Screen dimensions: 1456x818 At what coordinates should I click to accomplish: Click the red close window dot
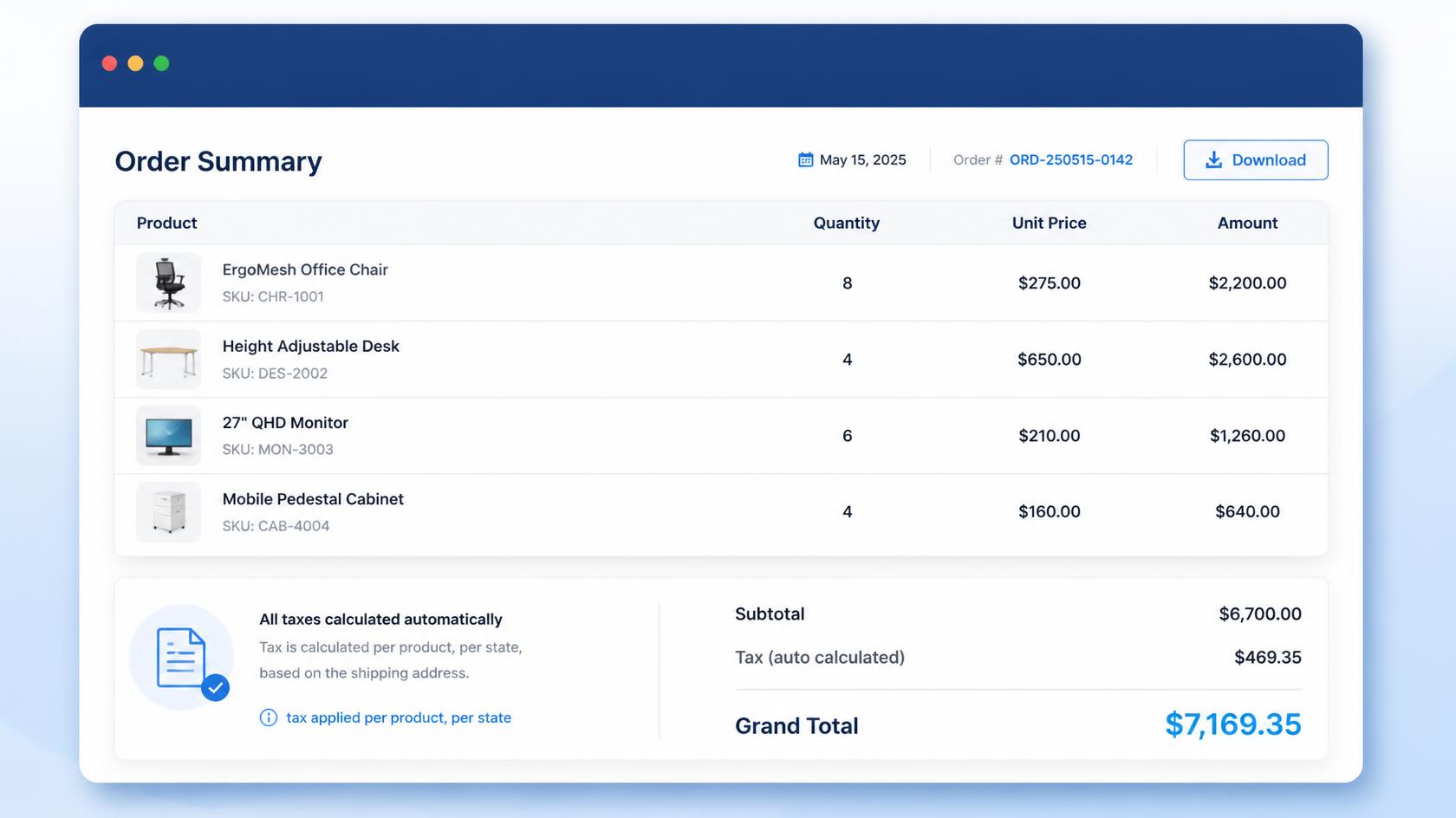109,63
